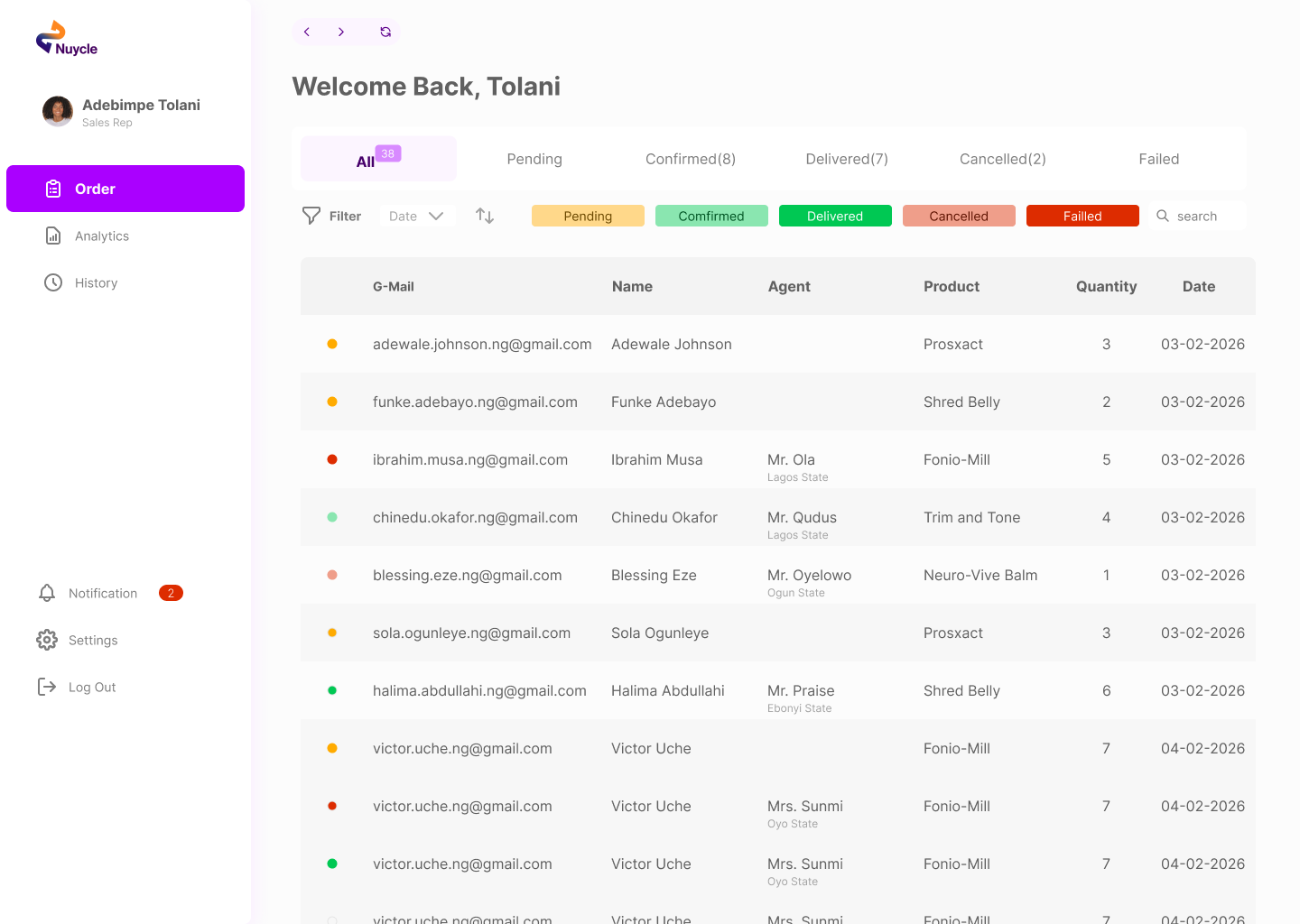Viewport: 1300px width, 924px height.
Task: Click status dot for chinedu.okafor row
Action: [x=332, y=517]
